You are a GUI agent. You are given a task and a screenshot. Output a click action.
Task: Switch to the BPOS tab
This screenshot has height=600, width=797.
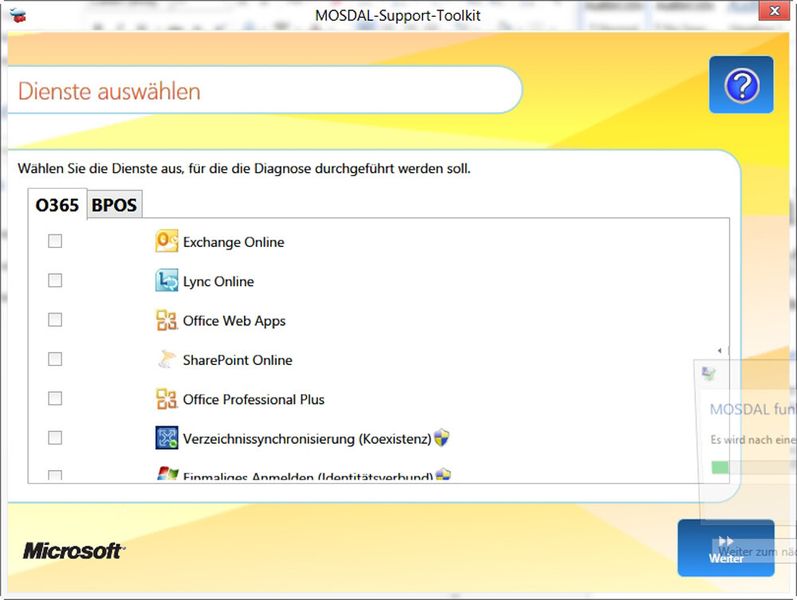click(114, 205)
